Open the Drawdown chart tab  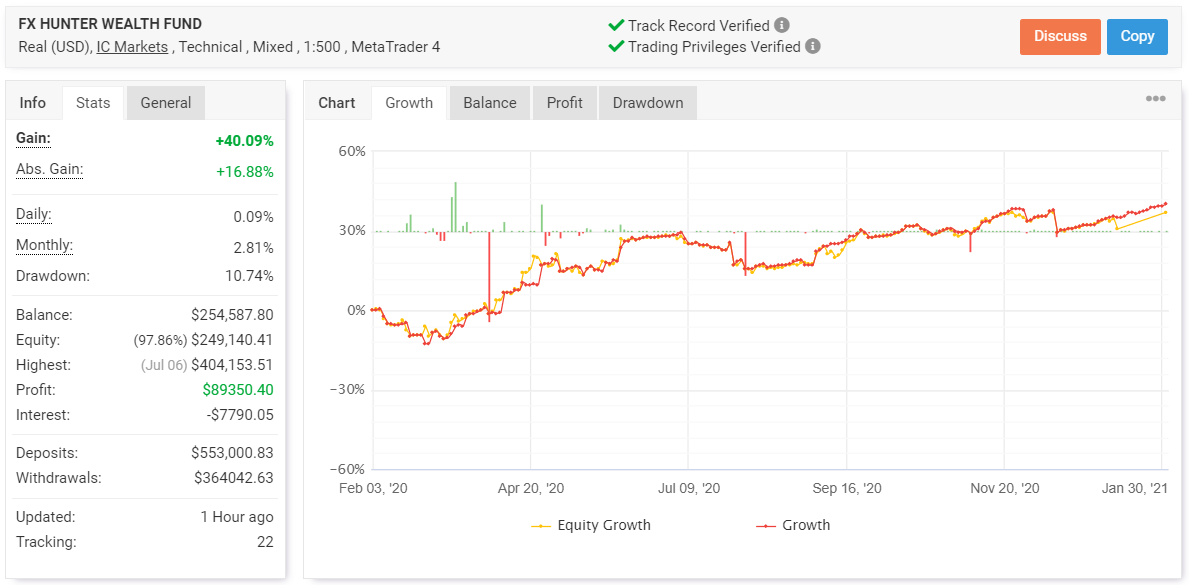tap(648, 103)
